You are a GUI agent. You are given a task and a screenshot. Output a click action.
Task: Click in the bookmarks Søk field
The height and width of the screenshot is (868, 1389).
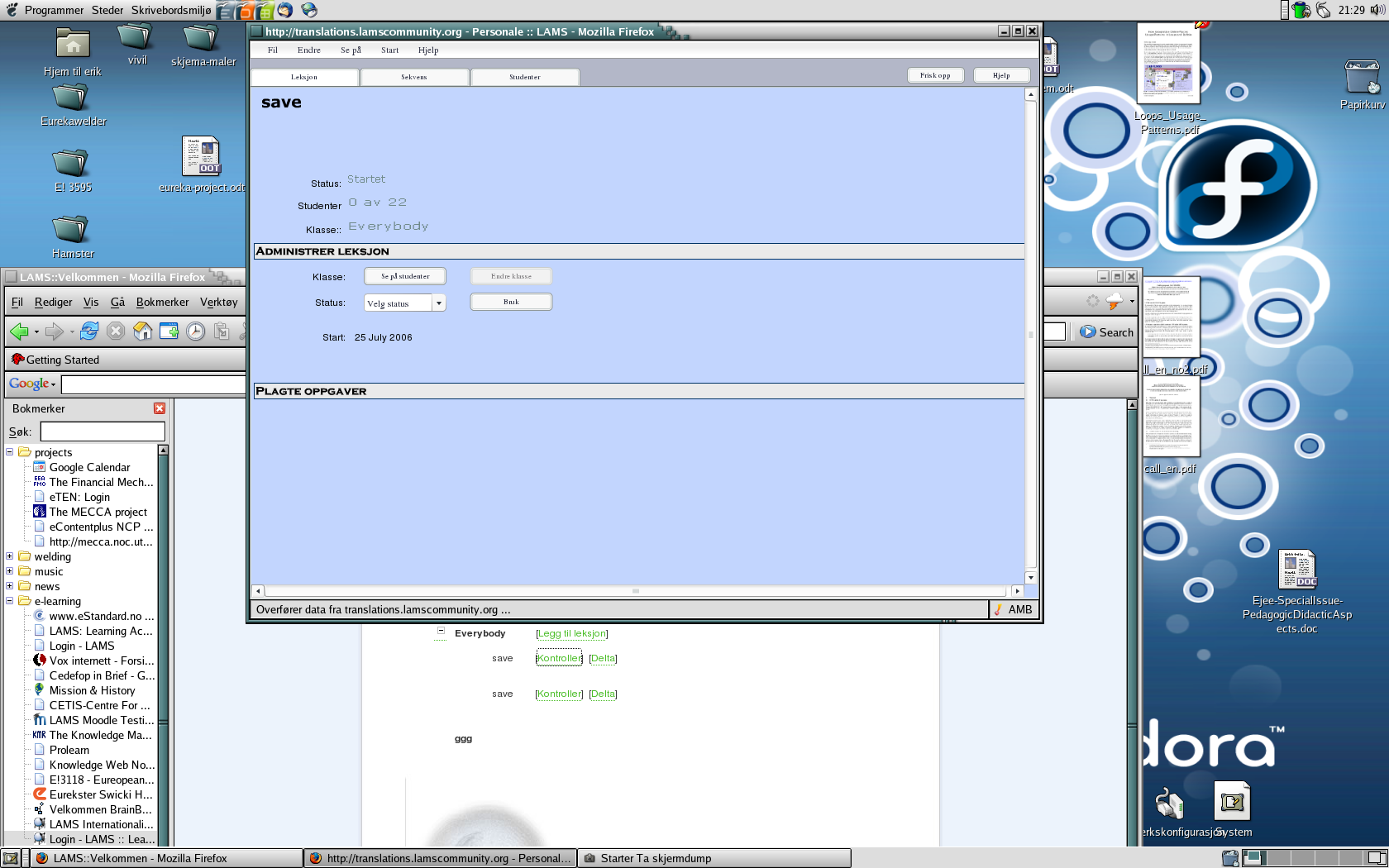coord(103,432)
